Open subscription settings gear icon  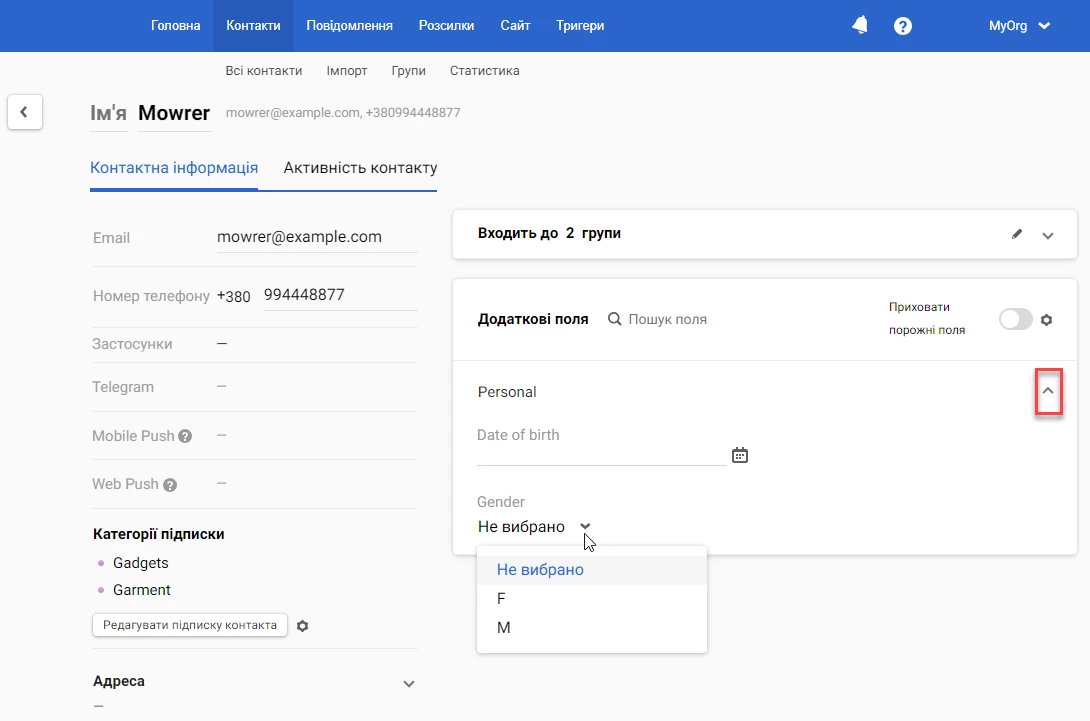pyautogui.click(x=302, y=626)
